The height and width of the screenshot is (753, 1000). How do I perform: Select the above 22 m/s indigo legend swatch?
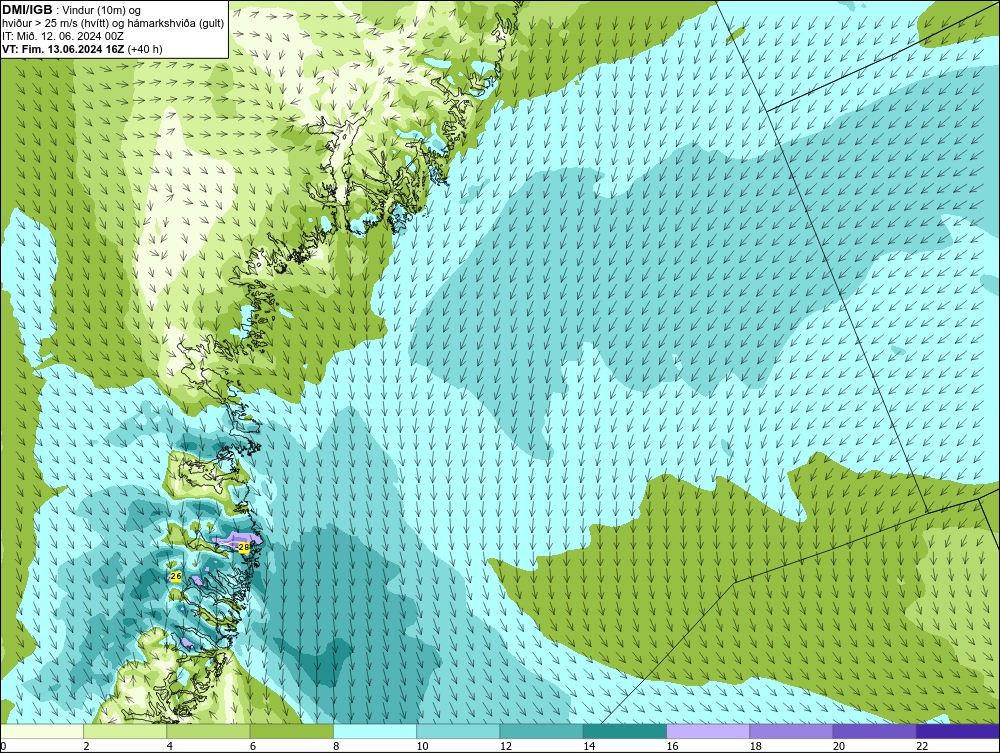pyautogui.click(x=958, y=731)
